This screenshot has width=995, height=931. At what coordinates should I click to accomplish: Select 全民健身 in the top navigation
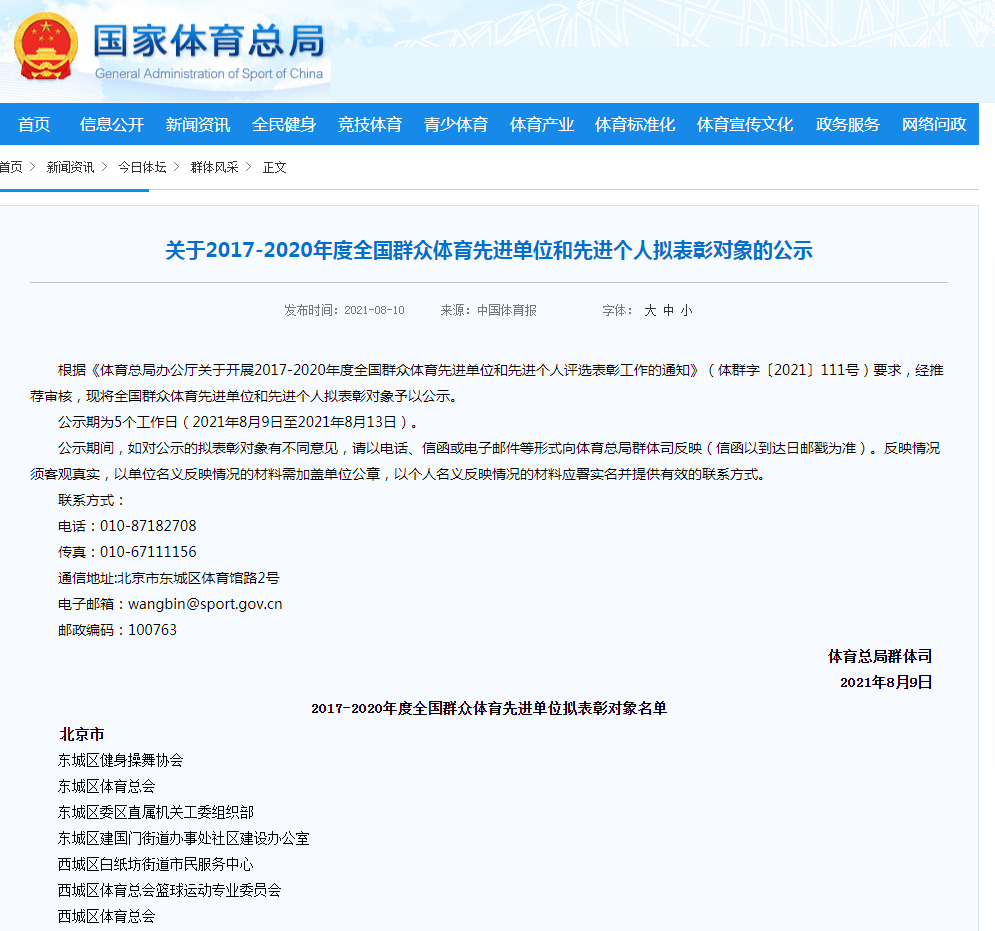coord(284,125)
